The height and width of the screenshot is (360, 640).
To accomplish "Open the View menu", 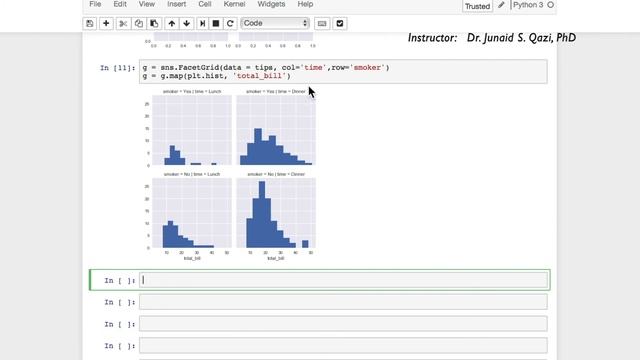I will pyautogui.click(x=147, y=4).
